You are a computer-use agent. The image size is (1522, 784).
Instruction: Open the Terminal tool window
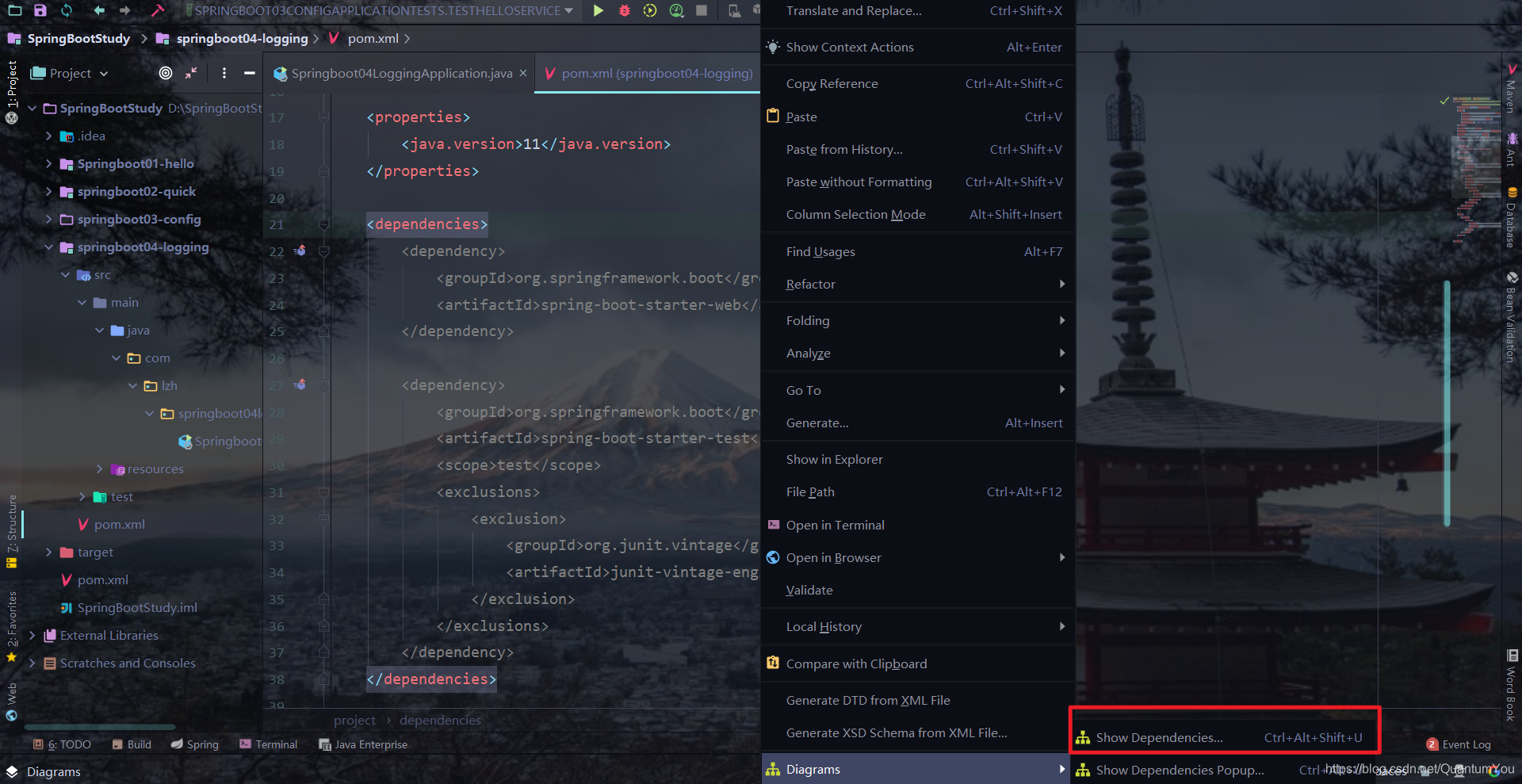269,744
